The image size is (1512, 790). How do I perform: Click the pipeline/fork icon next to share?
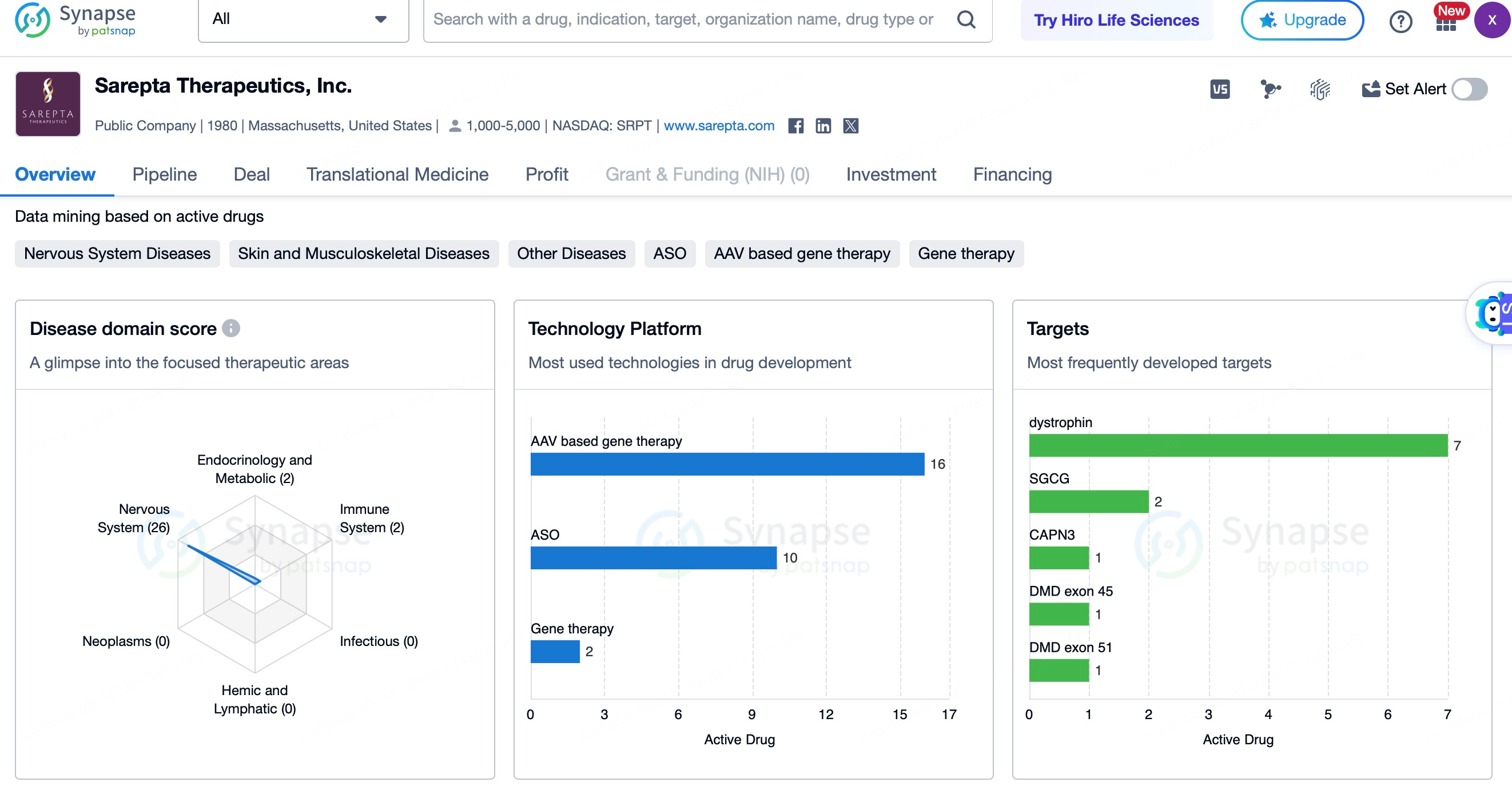coord(1272,89)
